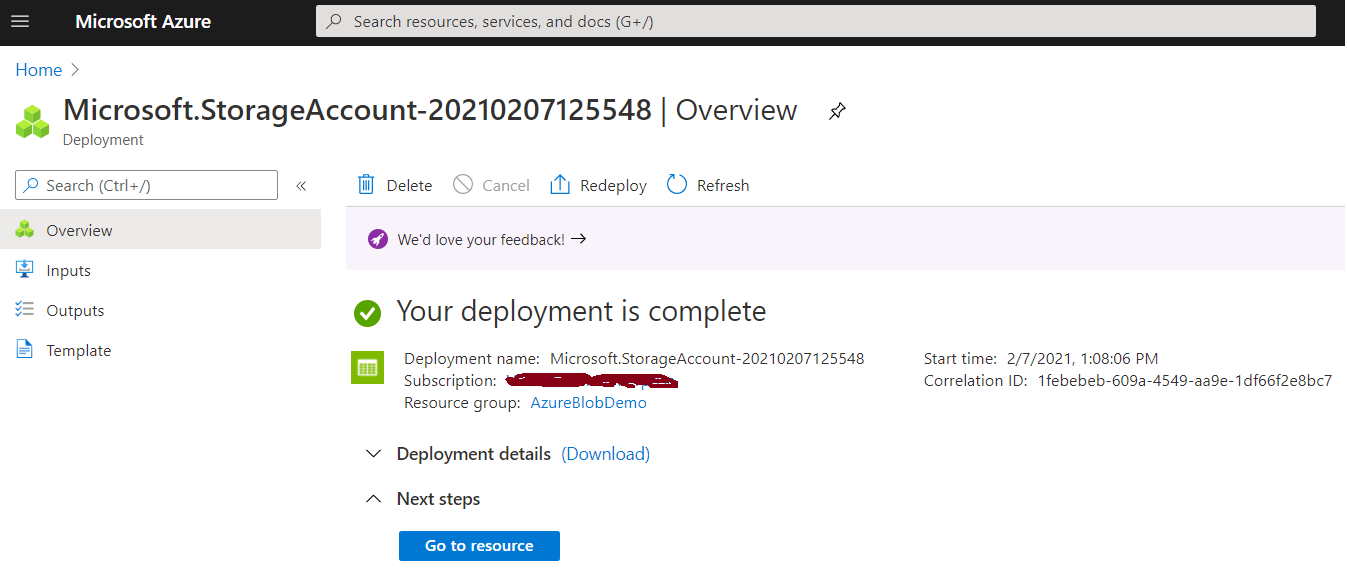The image size is (1347, 571).
Task: Click the green storage table icon
Action: 368,367
